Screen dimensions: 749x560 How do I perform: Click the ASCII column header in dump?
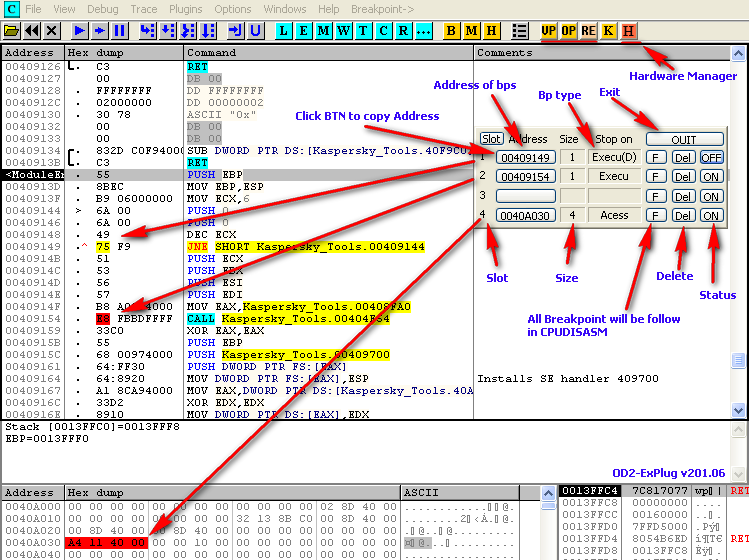coord(460,493)
